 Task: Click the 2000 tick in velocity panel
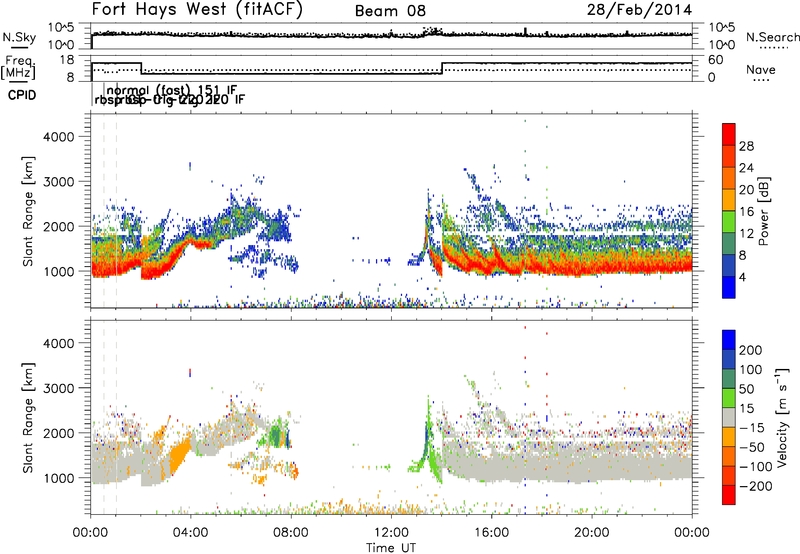(58, 433)
